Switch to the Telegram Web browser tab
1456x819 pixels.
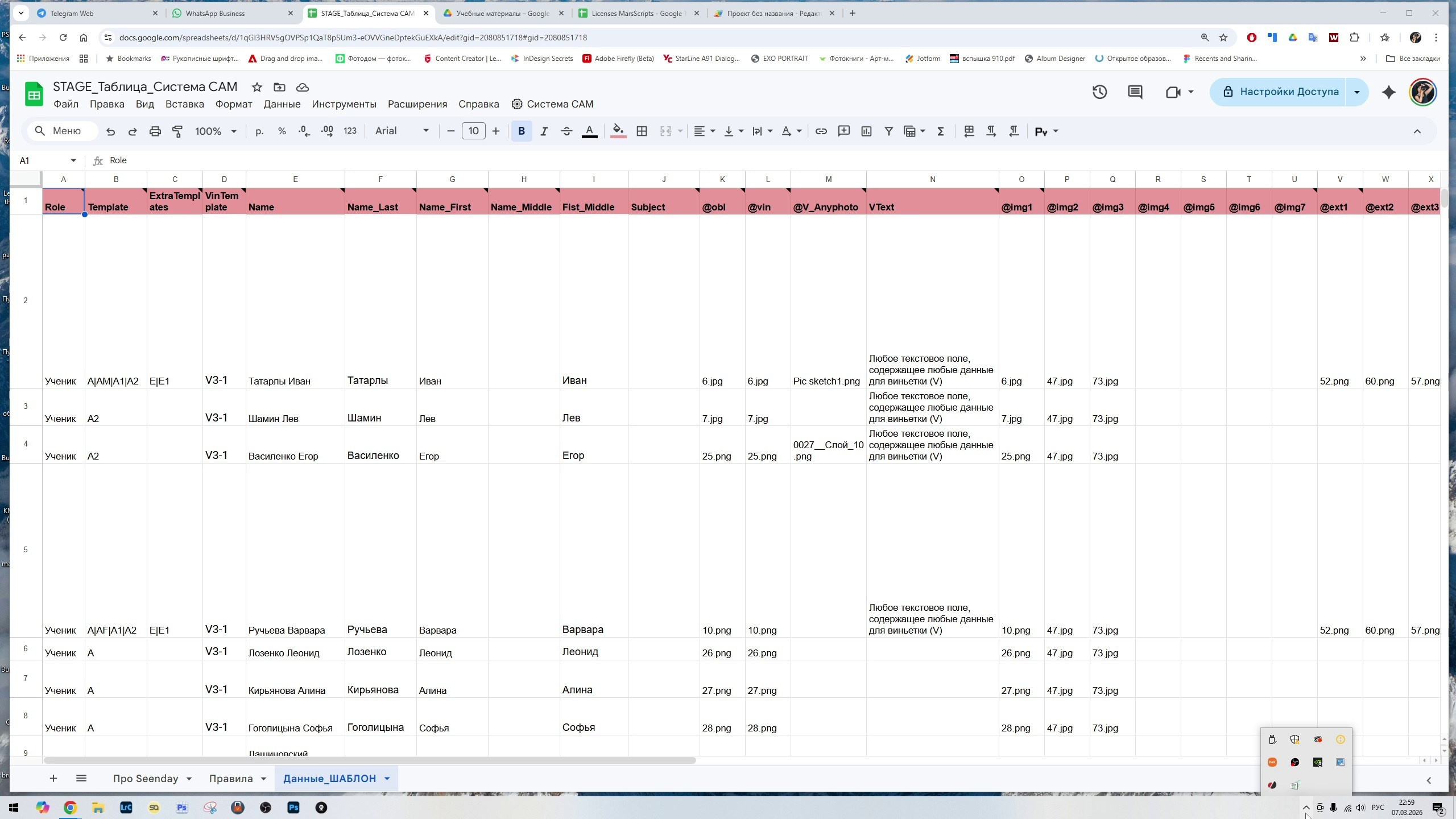(x=97, y=13)
